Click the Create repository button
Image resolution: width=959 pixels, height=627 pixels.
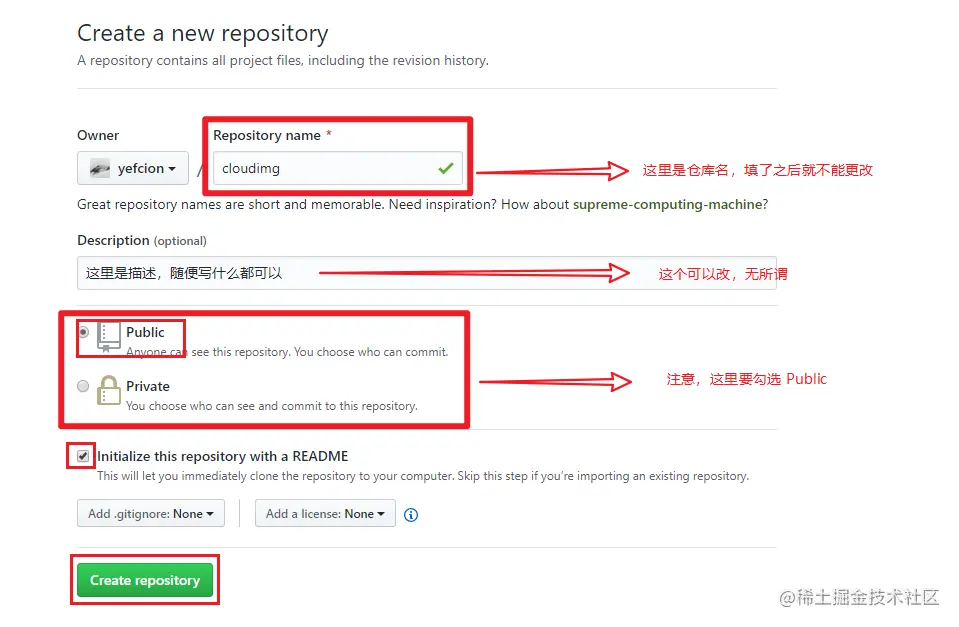coord(145,580)
